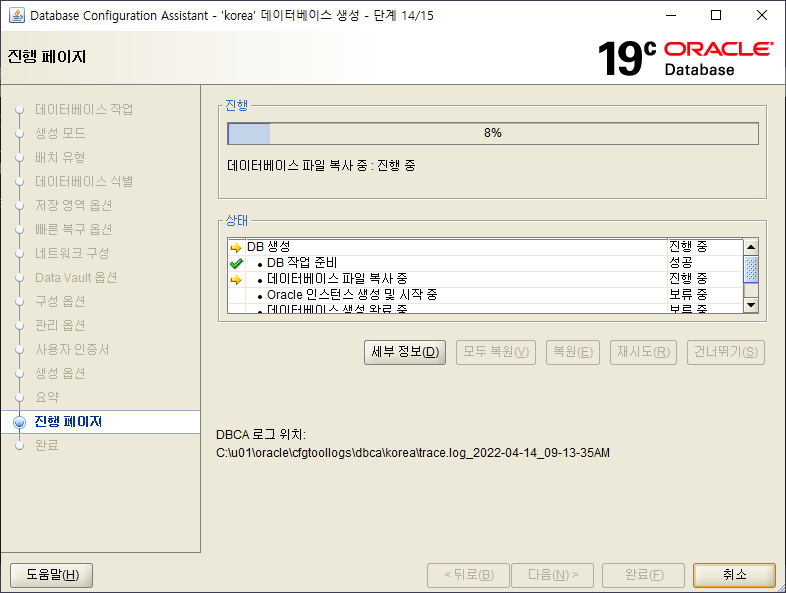Select 빠른 복구 옵션 step in sidebar
Screen dimensions: 786x593
point(74,230)
